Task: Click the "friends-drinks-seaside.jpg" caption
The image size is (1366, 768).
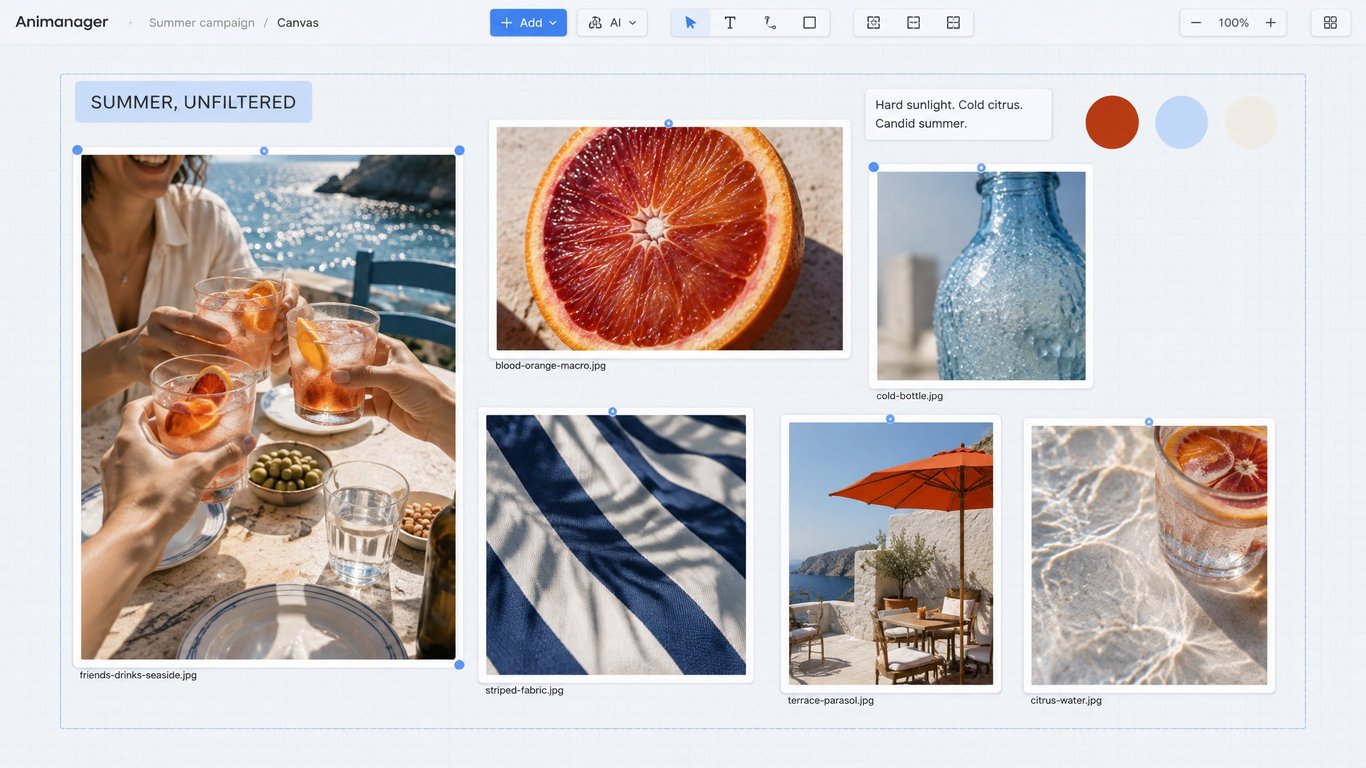Action: 138,675
